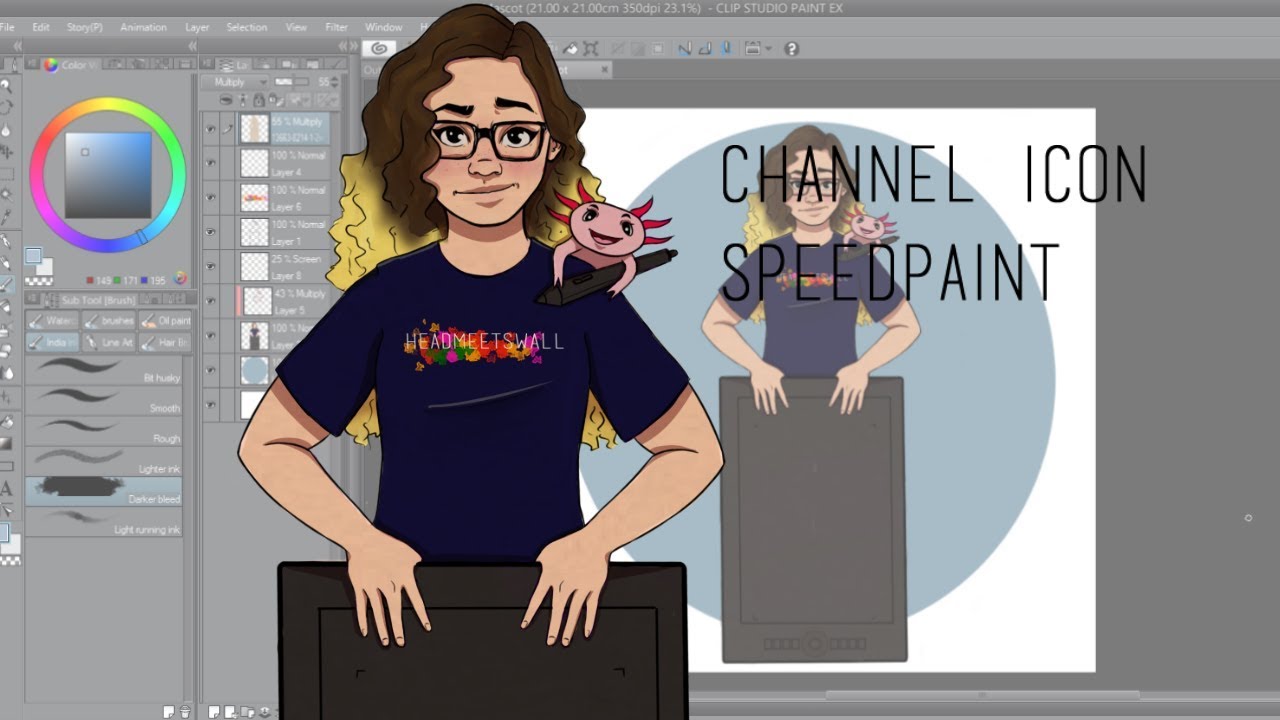The image size is (1280, 720).
Task: Select the Oil paint sub tool group
Action: [x=165, y=321]
